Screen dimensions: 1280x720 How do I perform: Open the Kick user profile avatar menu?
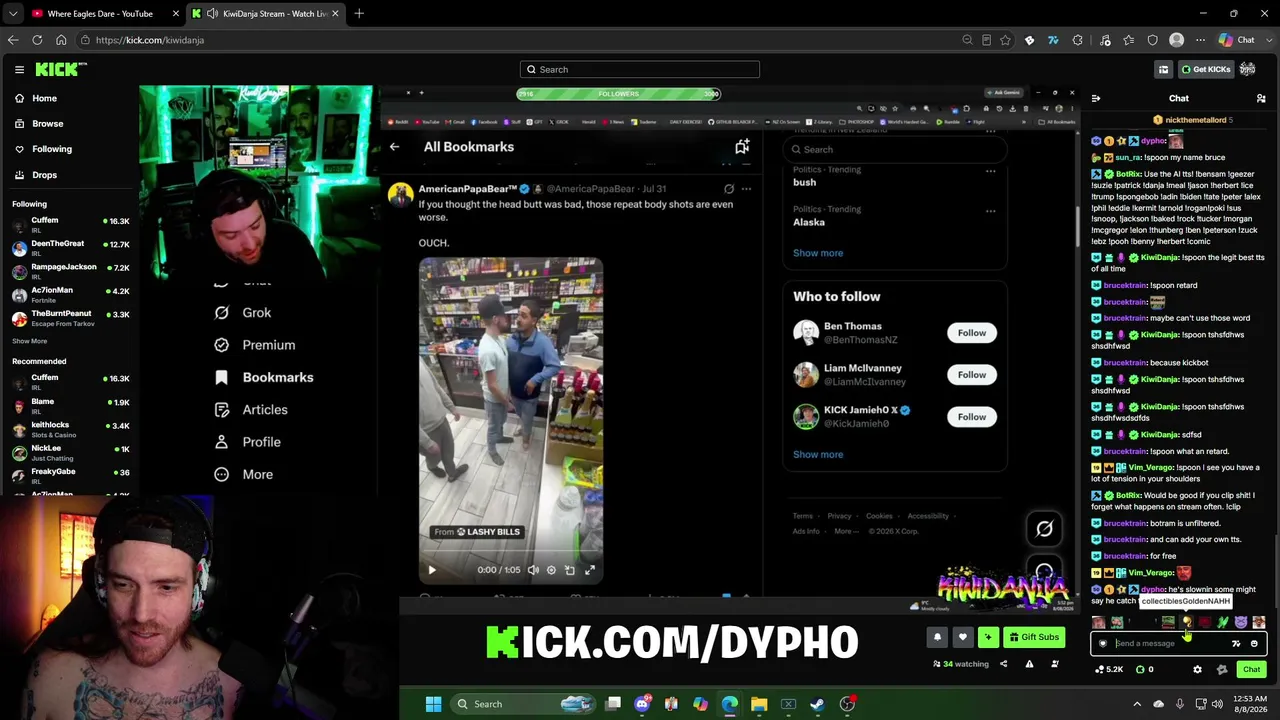coord(1248,69)
